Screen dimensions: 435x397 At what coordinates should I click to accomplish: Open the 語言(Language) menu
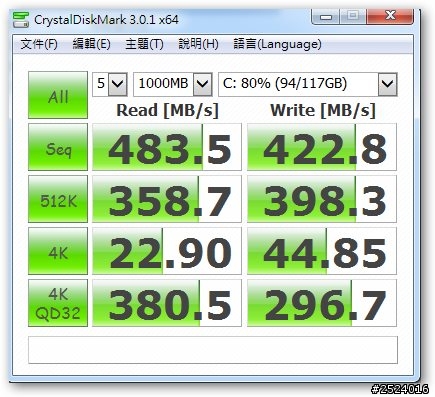click(x=277, y=44)
